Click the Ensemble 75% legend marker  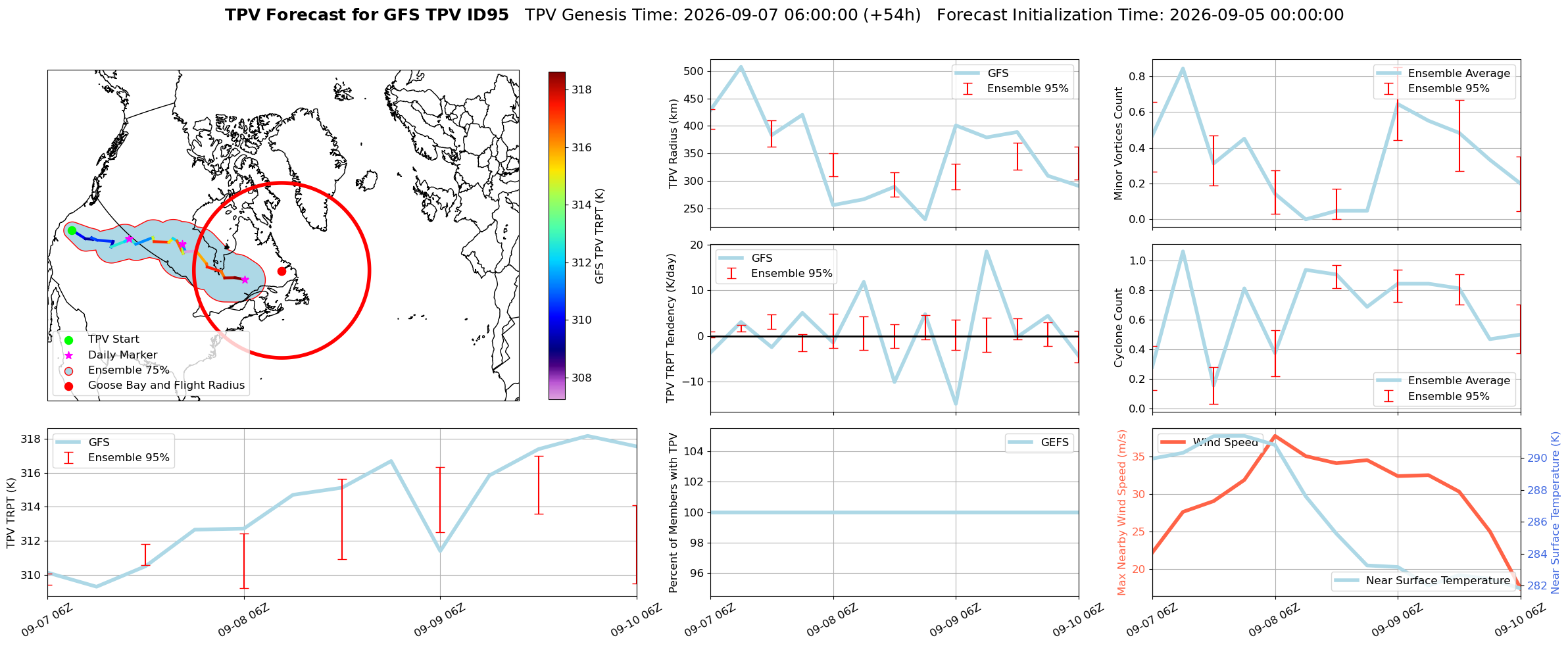68,370
